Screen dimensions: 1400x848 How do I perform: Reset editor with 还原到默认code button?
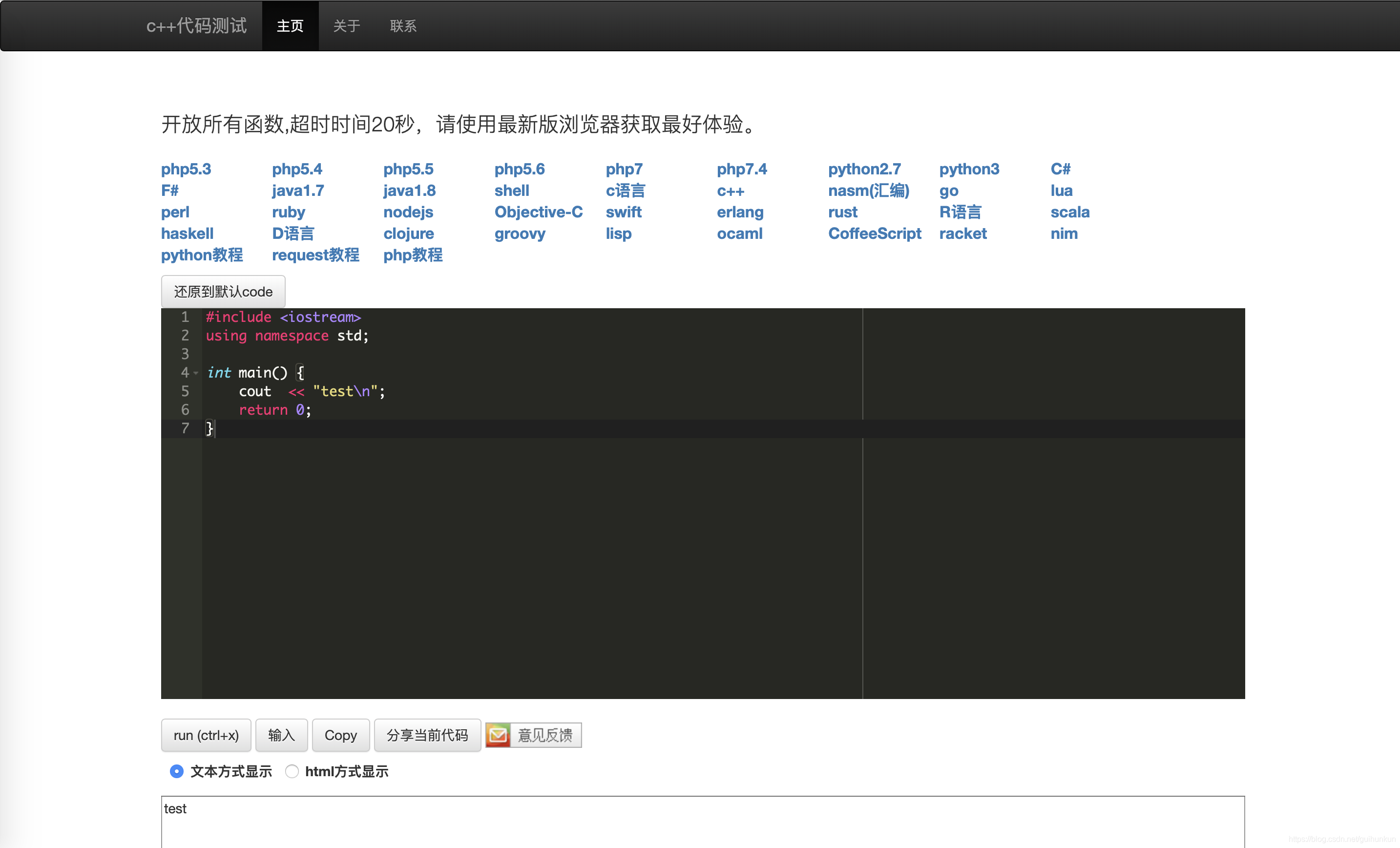click(x=223, y=292)
